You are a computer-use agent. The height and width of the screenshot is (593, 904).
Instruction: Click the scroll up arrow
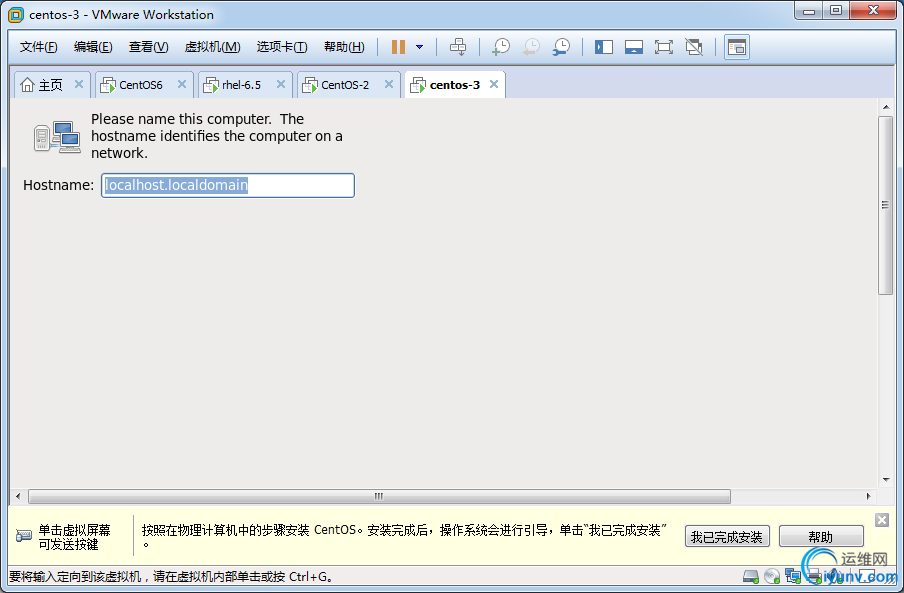click(886, 107)
